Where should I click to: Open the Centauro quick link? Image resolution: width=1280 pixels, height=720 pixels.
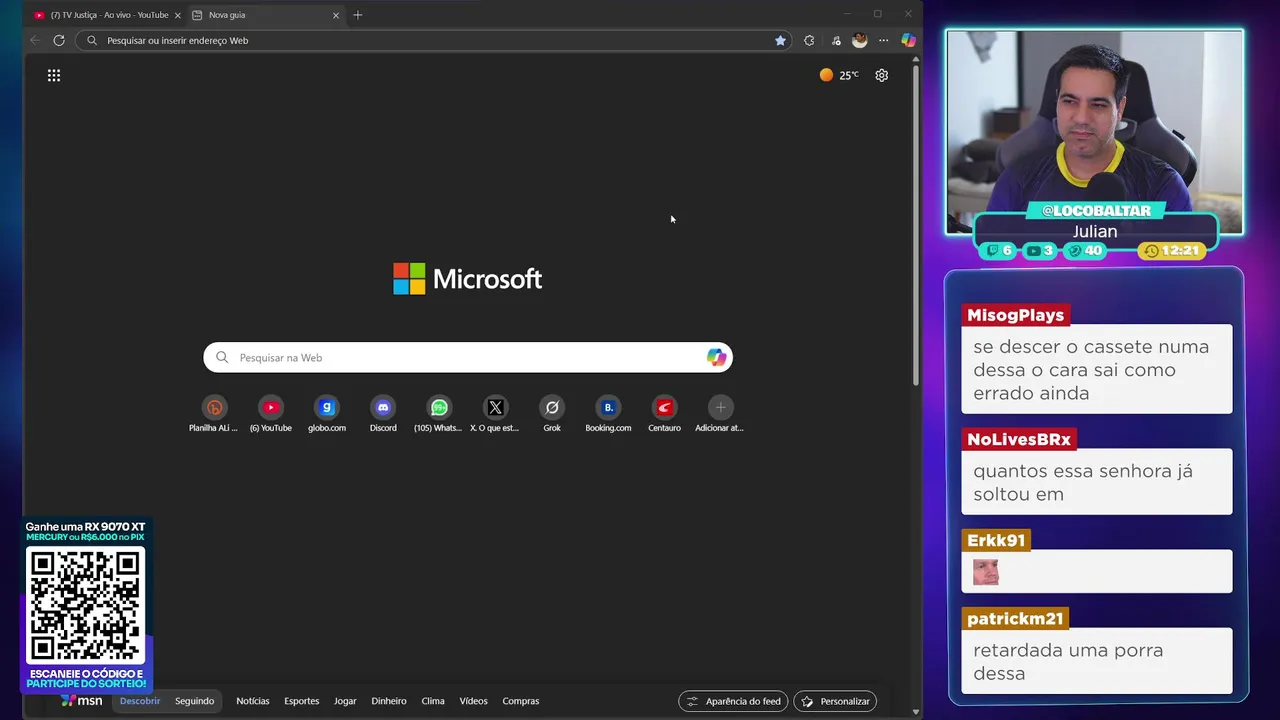click(664, 414)
